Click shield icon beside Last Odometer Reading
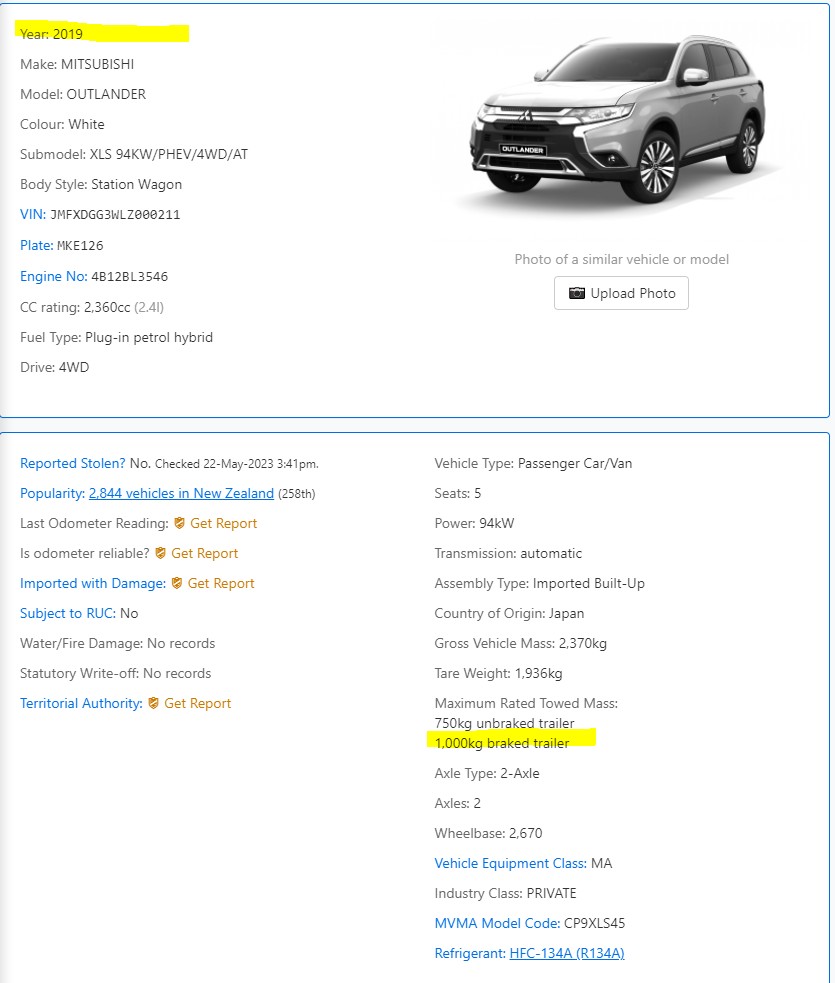Image resolution: width=835 pixels, height=983 pixels. pos(179,523)
